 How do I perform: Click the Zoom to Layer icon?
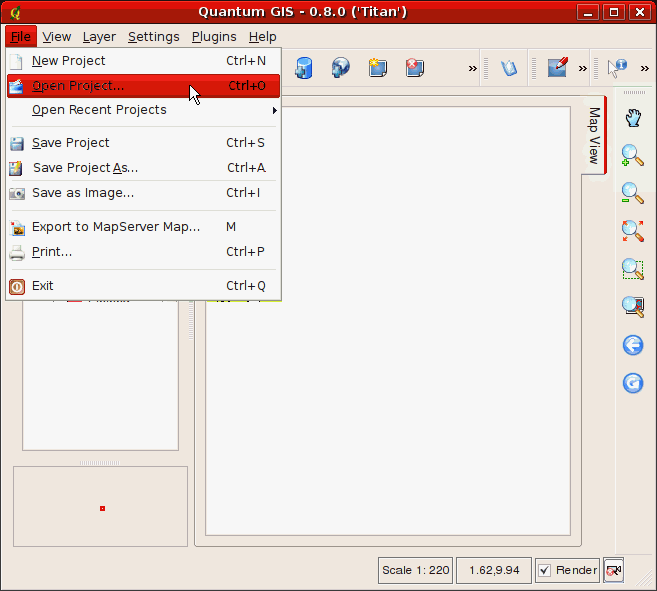[x=633, y=307]
